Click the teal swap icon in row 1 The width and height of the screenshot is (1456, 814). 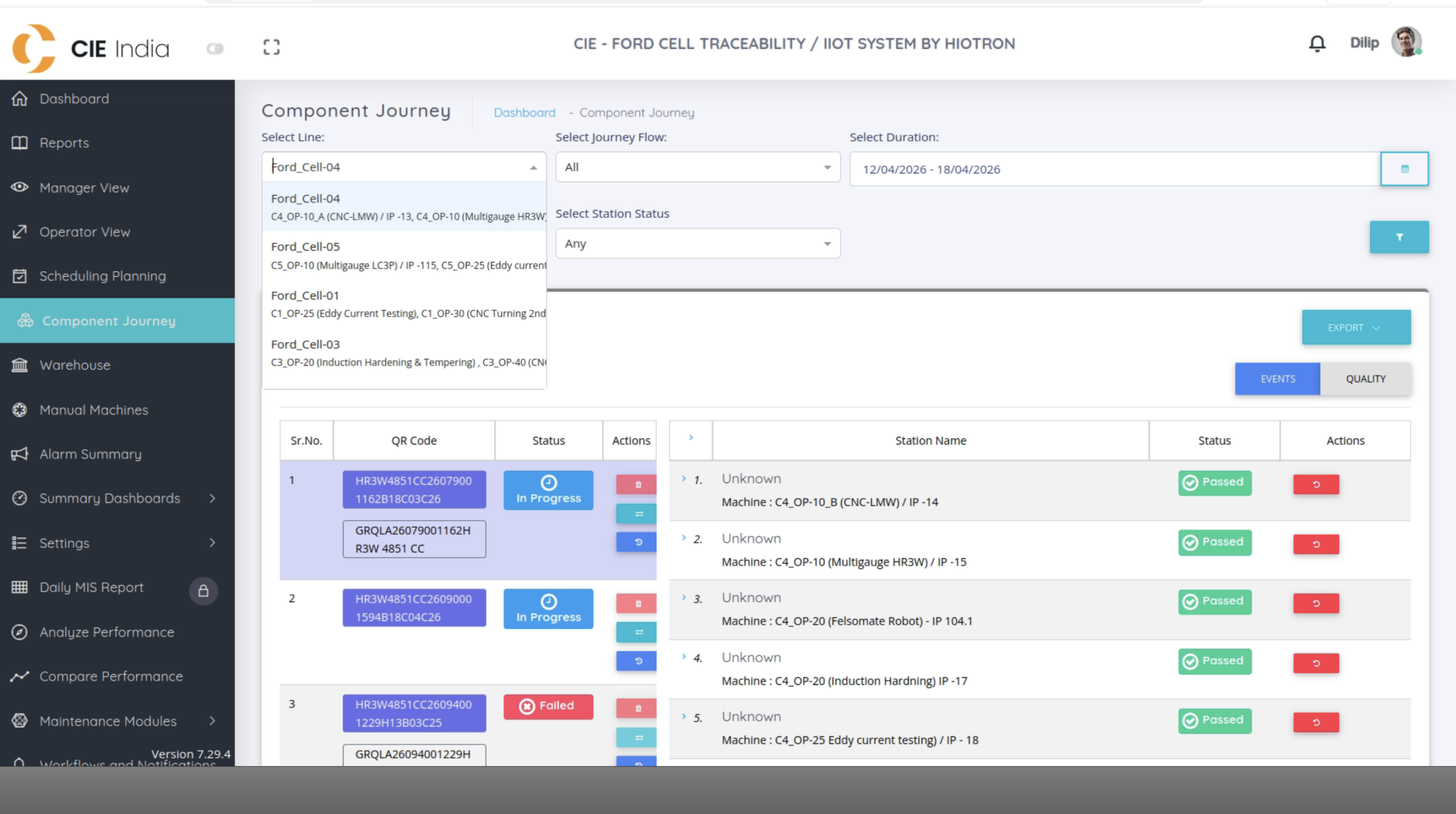tap(636, 513)
